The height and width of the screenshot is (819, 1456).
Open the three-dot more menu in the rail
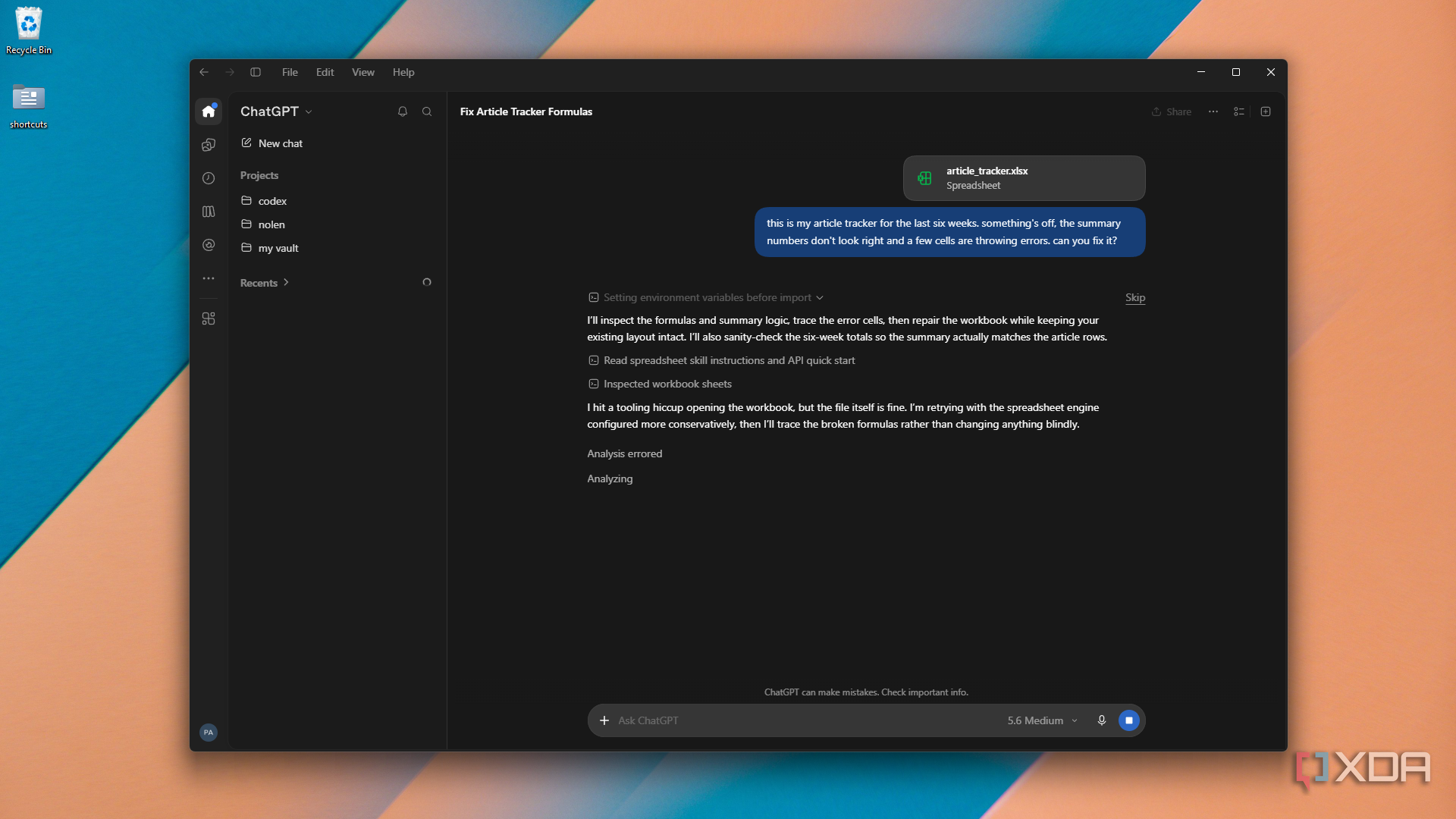tap(209, 278)
